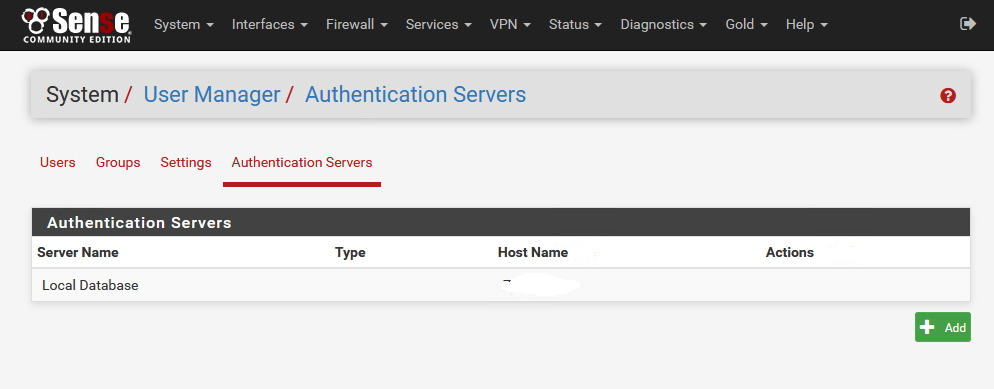Switch to the Groups tab
The image size is (994, 389).
point(118,163)
